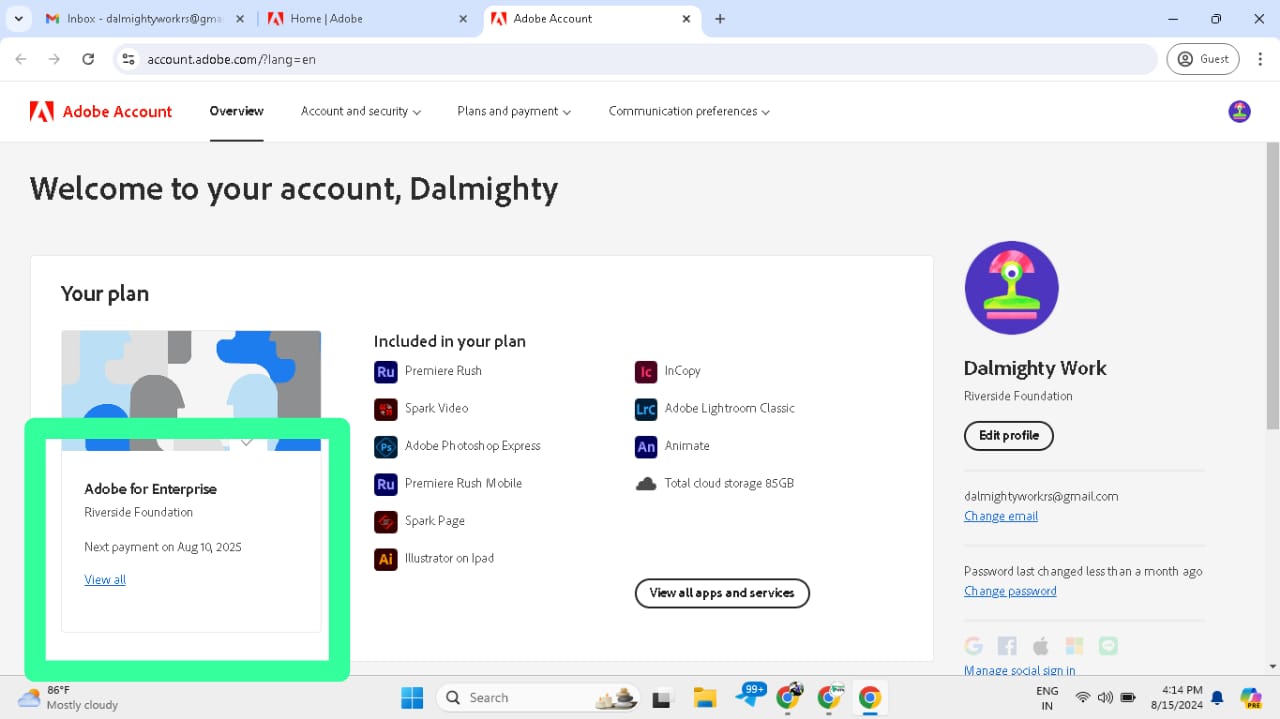Expand the Account and security menu

(x=361, y=111)
